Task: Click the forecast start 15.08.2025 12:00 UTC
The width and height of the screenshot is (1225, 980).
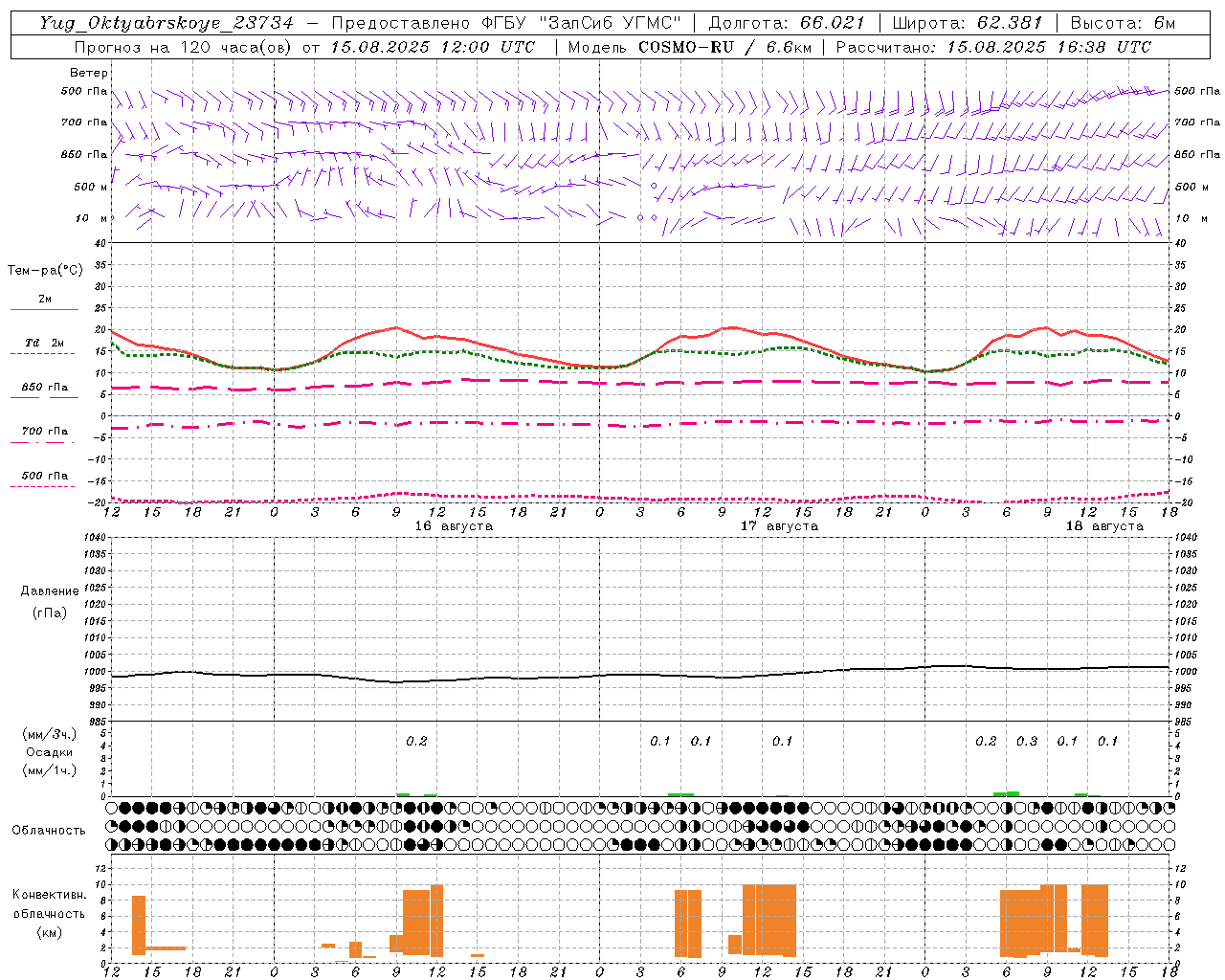Action: pos(433,47)
